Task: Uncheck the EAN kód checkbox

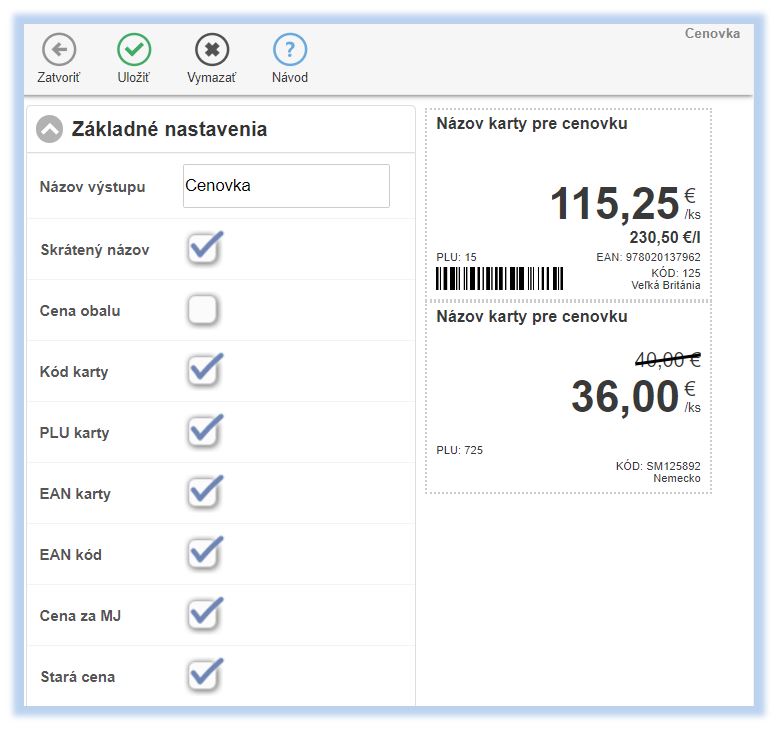Action: pos(203,555)
